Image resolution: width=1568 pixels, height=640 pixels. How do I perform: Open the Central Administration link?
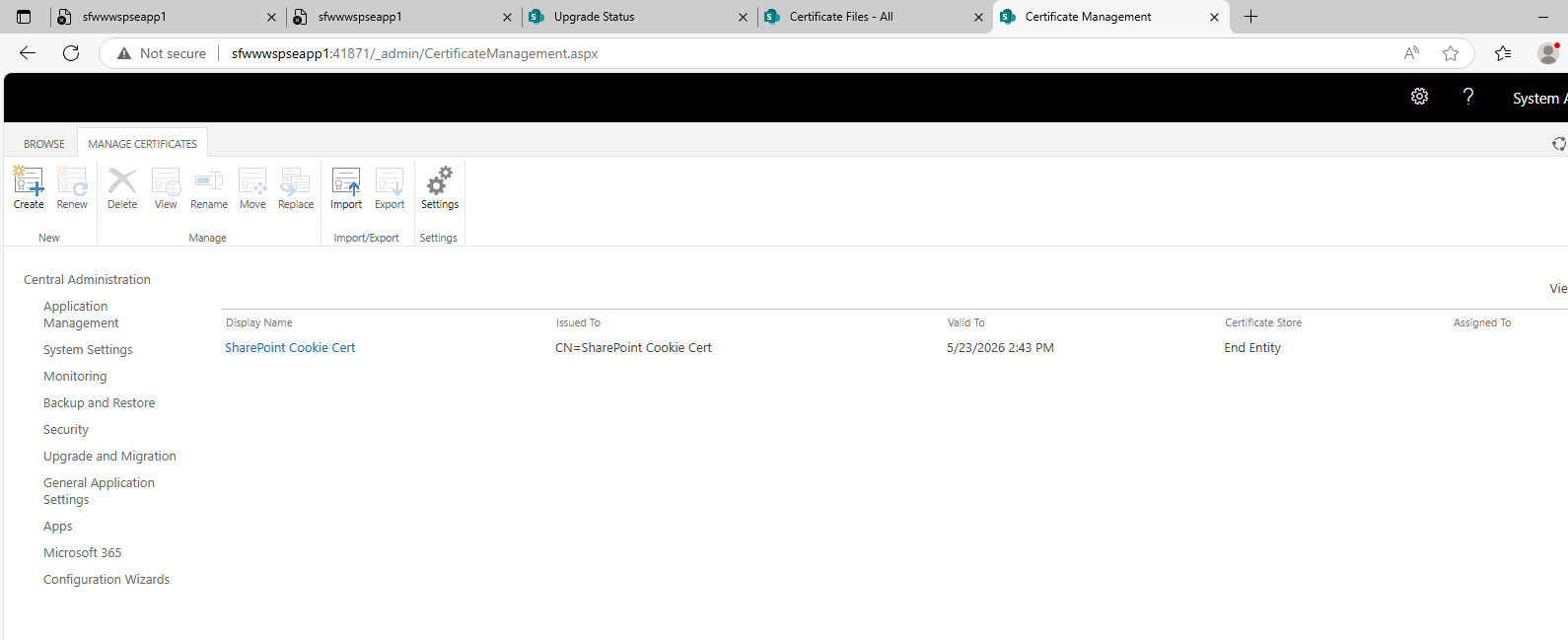87,280
